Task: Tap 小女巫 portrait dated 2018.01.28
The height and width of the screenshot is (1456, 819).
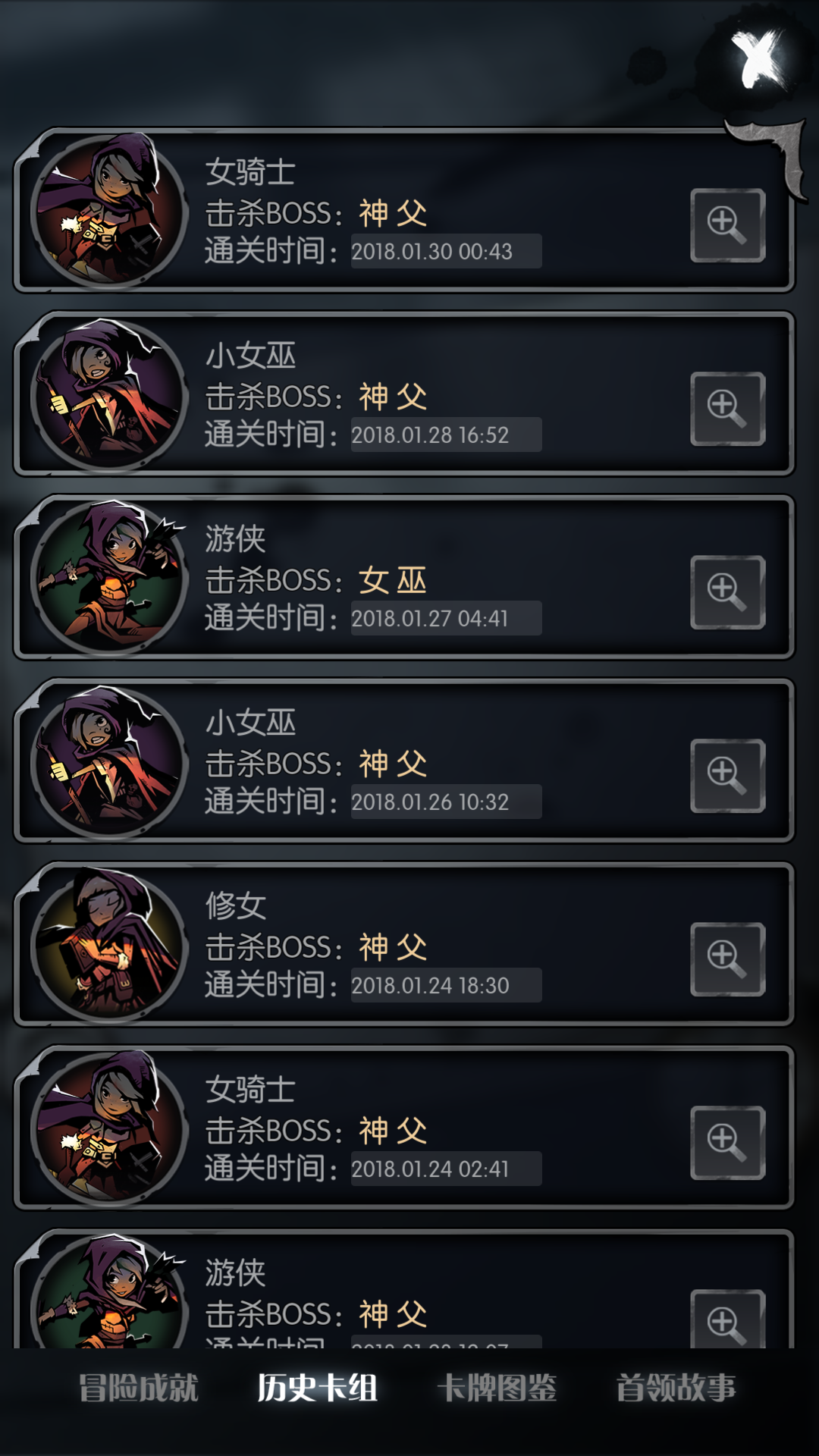Action: point(108,394)
